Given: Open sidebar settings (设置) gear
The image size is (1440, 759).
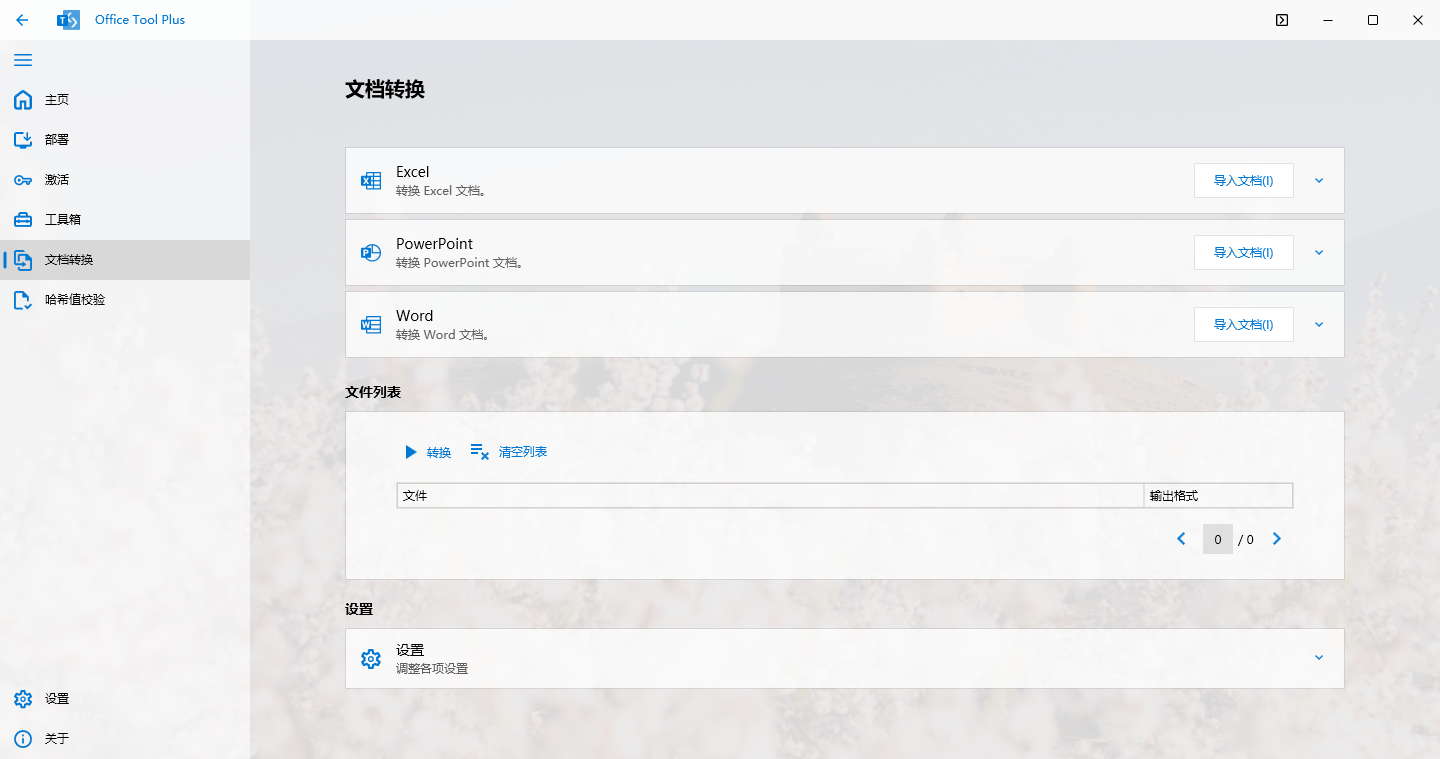Looking at the screenshot, I should click(x=23, y=699).
